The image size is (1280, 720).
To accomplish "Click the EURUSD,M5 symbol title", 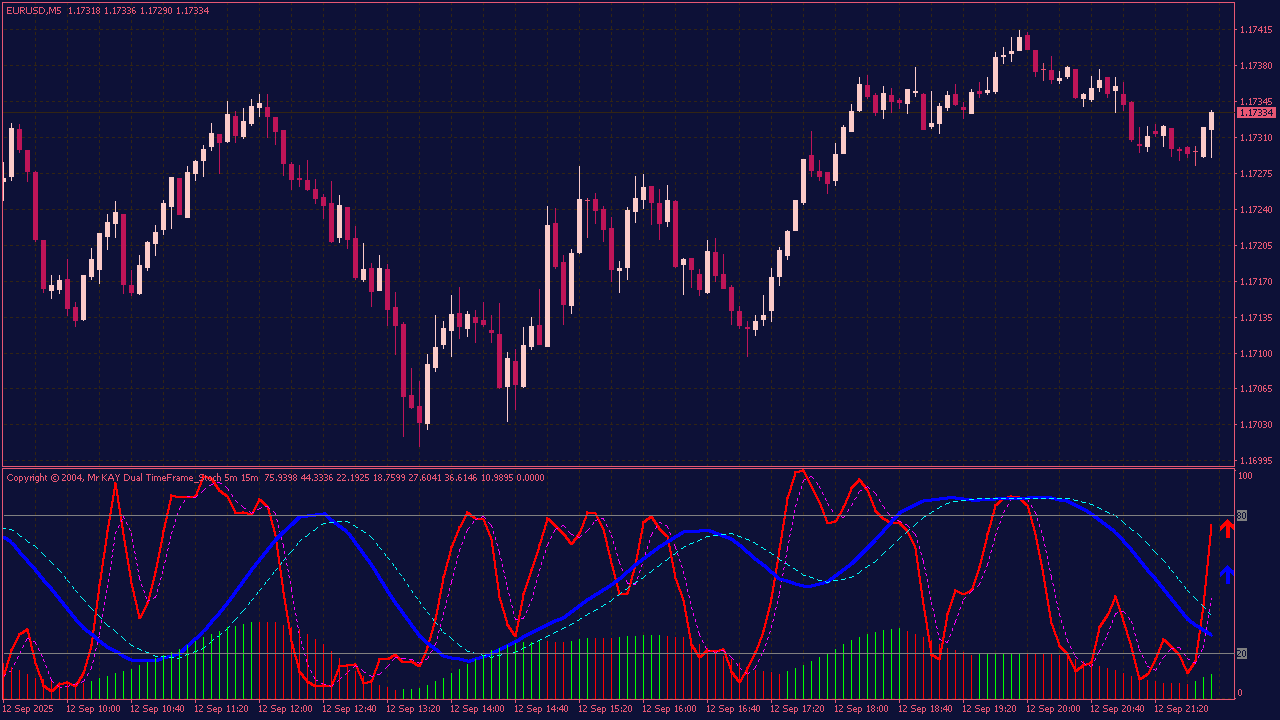I will click(33, 10).
